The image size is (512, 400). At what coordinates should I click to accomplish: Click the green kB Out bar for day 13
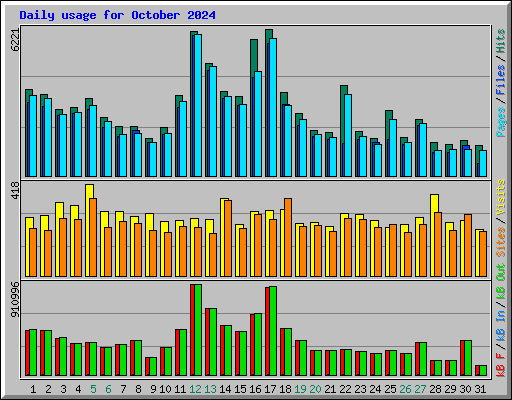pyautogui.click(x=213, y=342)
